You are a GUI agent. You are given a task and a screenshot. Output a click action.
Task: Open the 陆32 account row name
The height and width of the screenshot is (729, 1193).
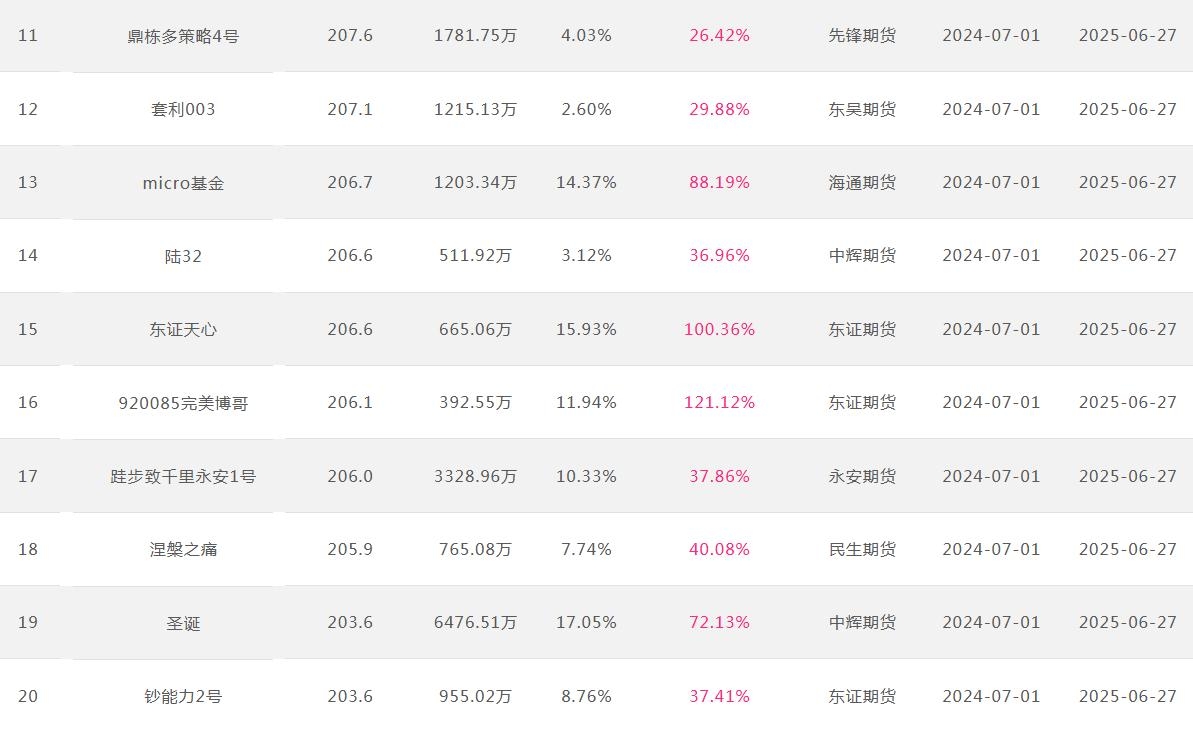pyautogui.click(x=183, y=256)
